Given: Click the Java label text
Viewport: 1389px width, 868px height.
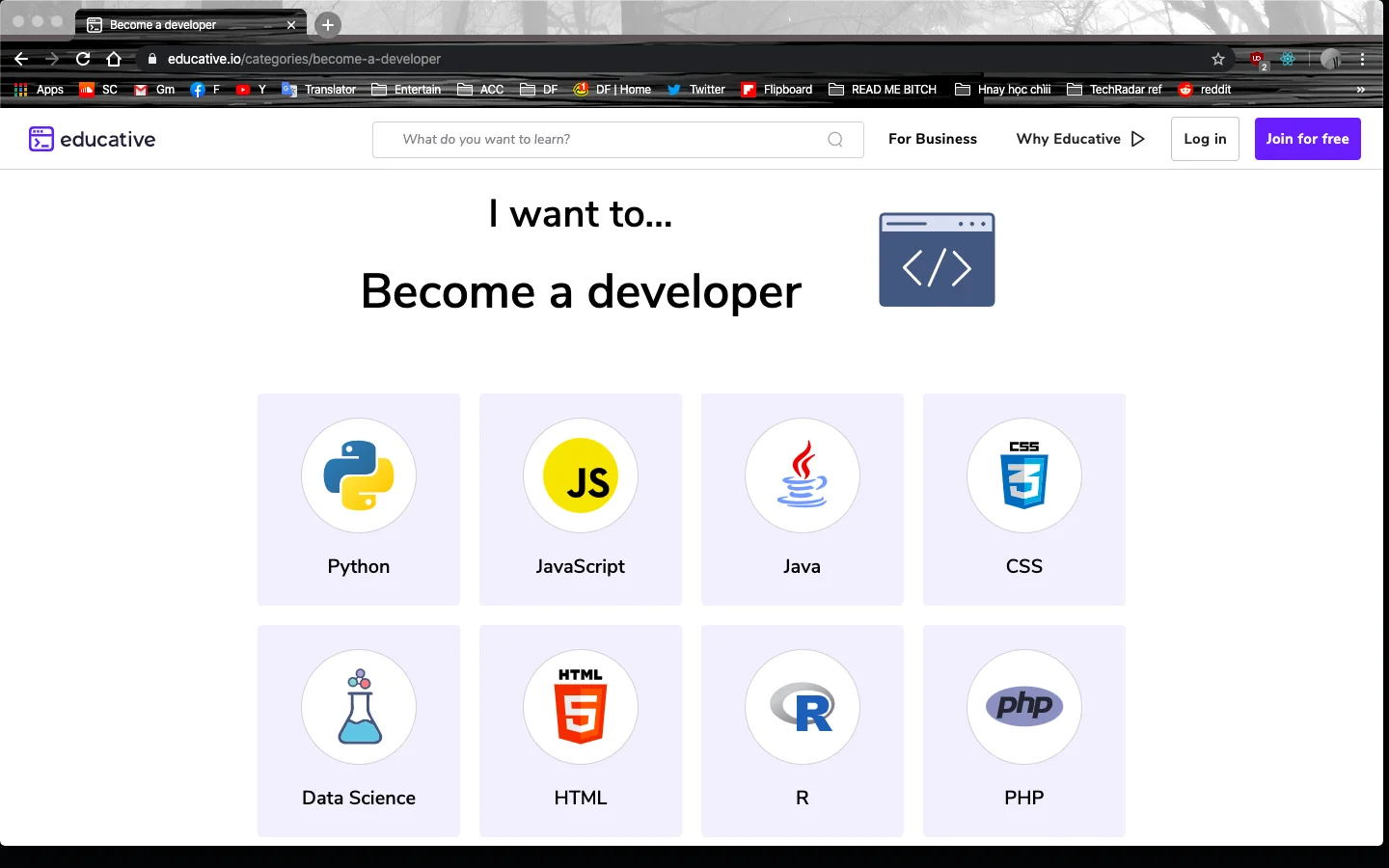Looking at the screenshot, I should (x=803, y=566).
